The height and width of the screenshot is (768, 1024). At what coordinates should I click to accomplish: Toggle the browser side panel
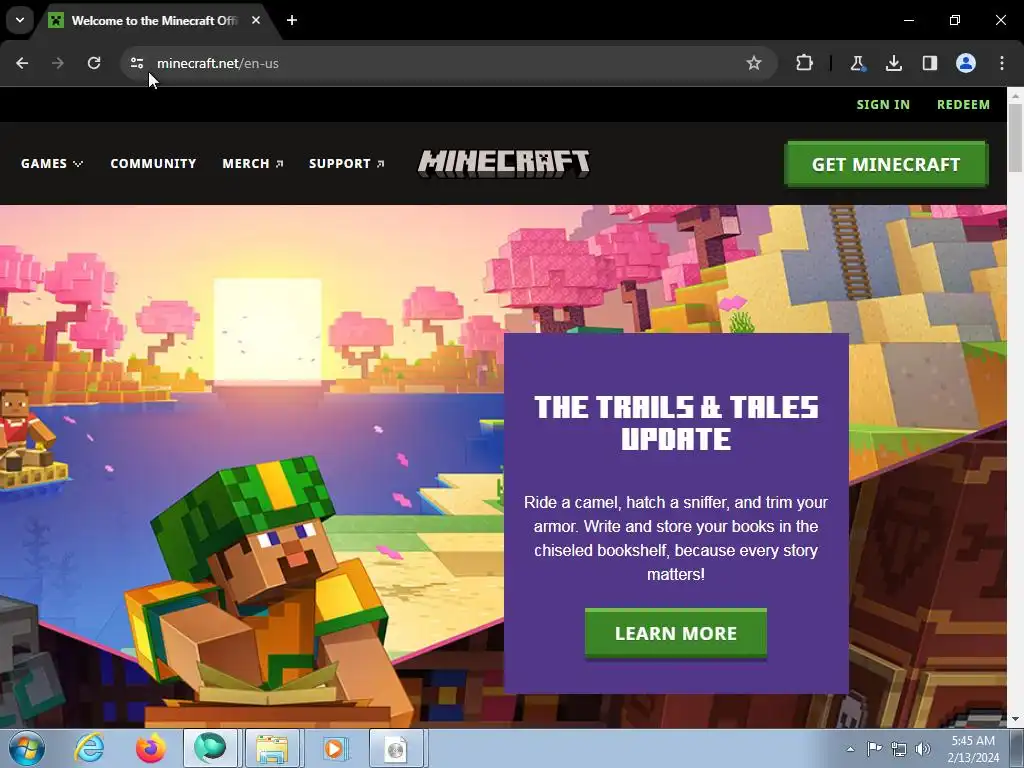point(929,63)
